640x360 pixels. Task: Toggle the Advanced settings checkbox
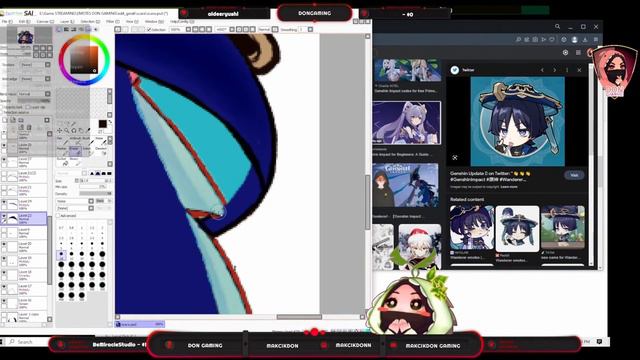point(58,216)
